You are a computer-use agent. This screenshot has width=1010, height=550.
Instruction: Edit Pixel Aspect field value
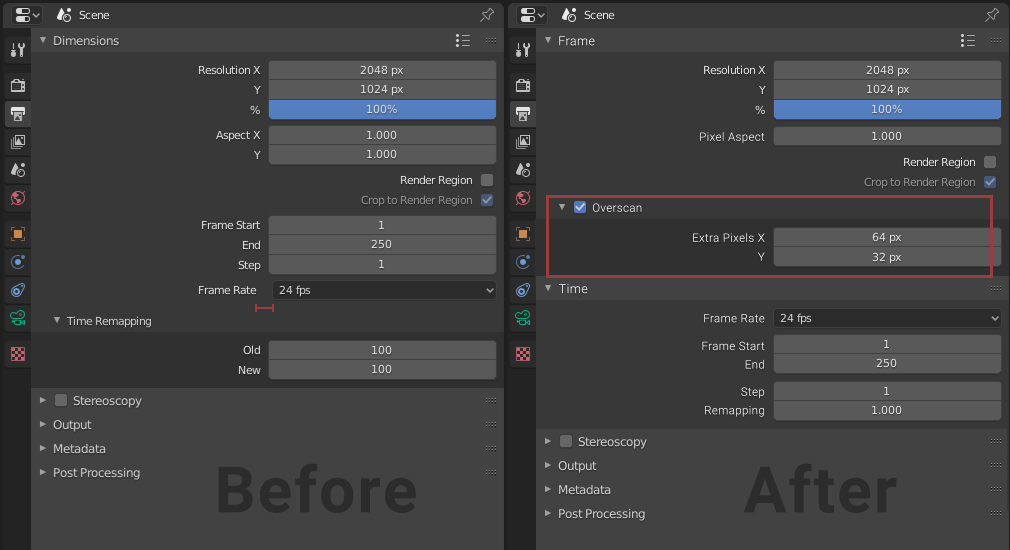tap(887, 136)
